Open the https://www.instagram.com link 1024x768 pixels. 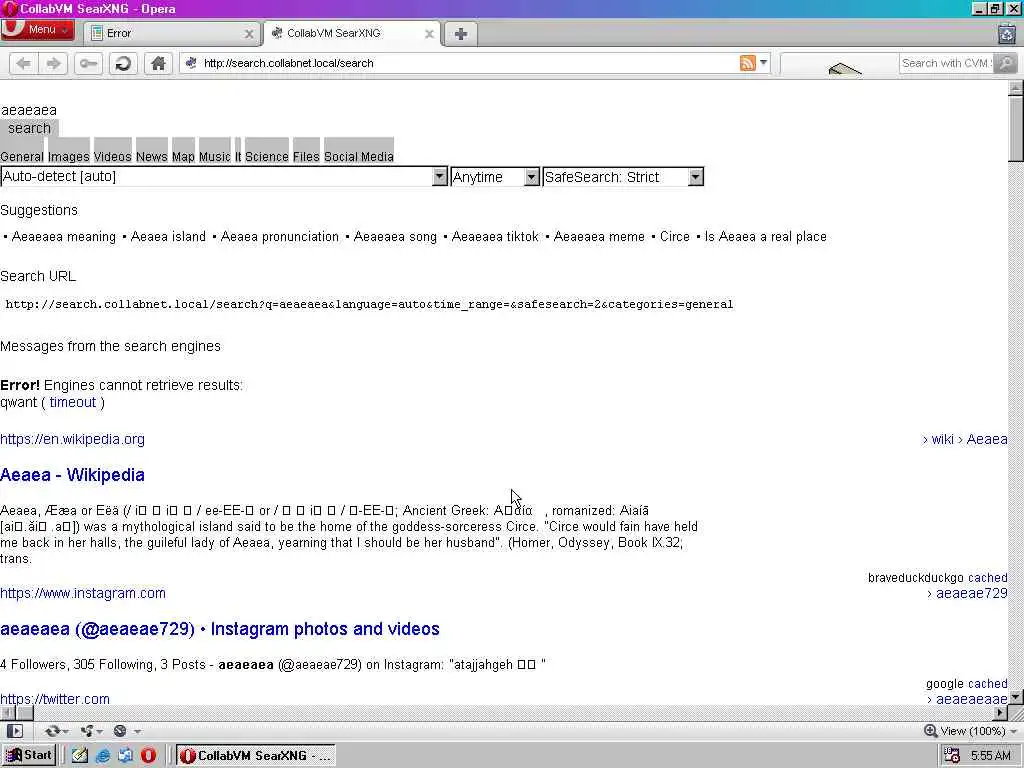[x=83, y=593]
